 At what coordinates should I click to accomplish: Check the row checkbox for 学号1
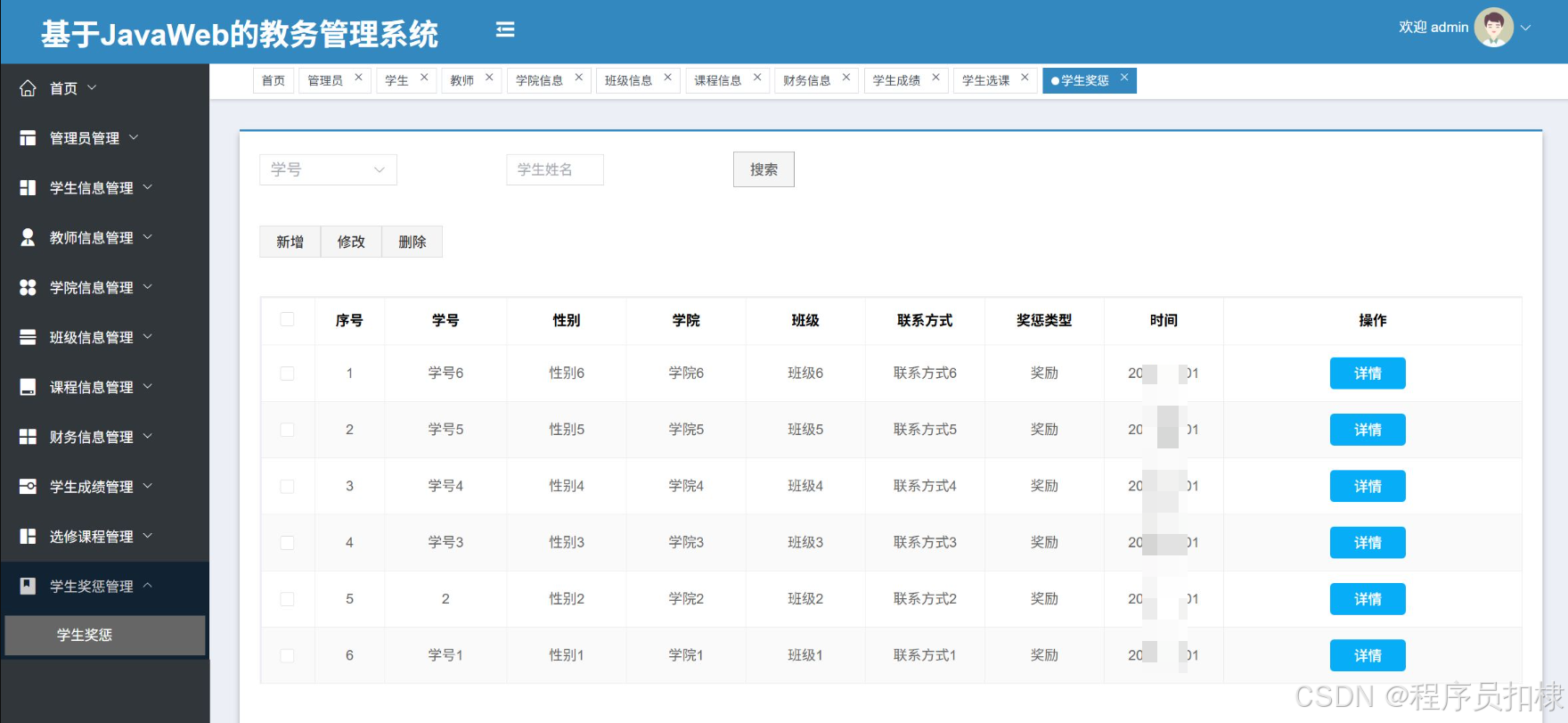(x=287, y=655)
